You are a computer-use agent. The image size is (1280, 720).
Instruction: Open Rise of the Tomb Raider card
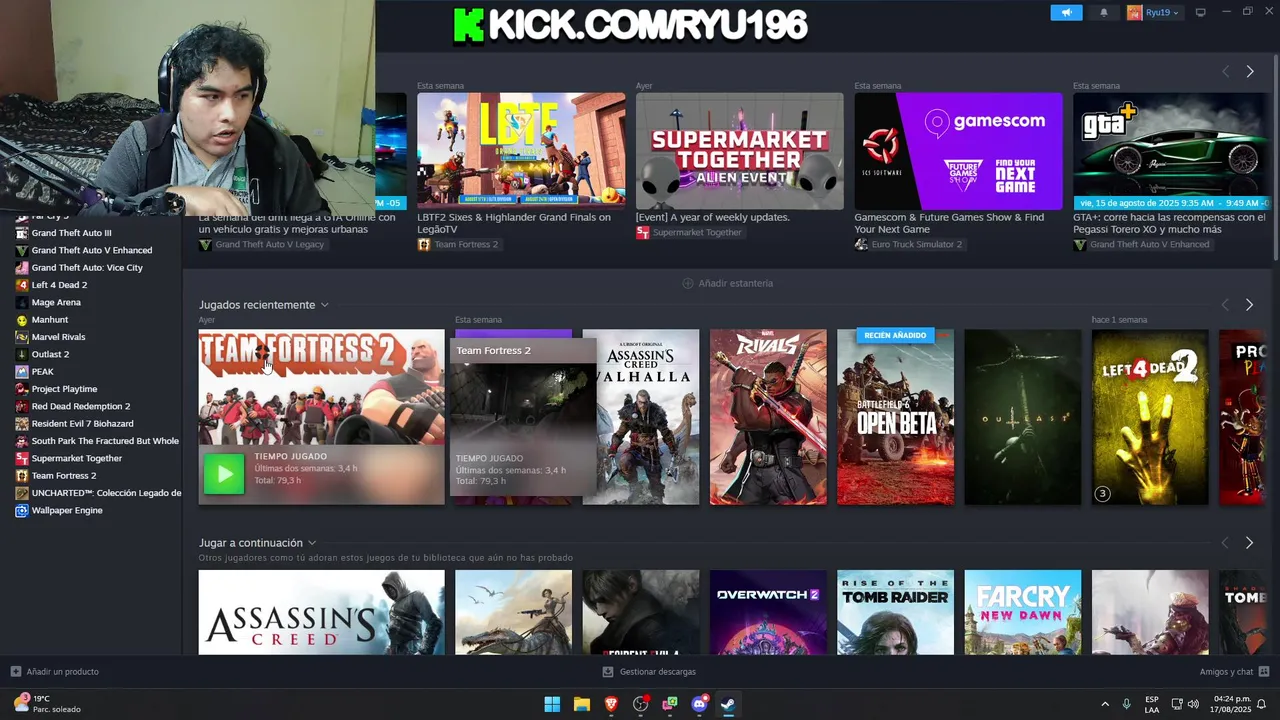click(x=895, y=612)
